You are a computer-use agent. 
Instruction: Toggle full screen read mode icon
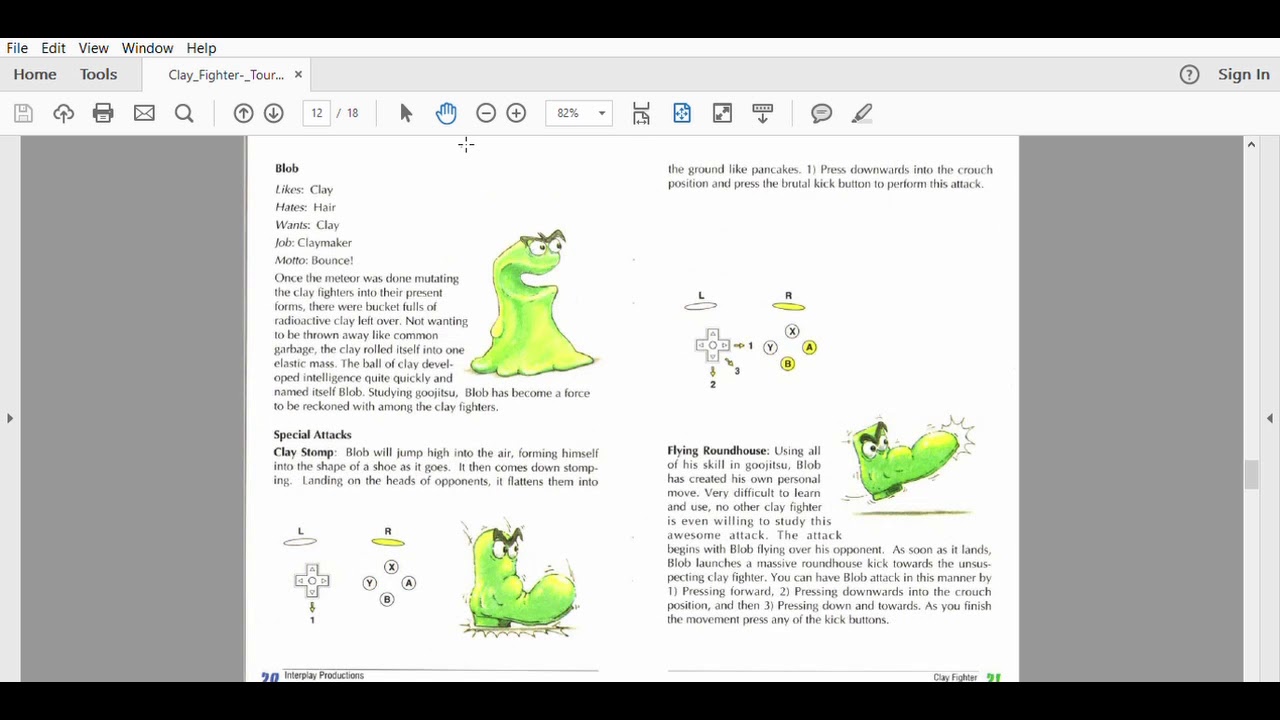722,113
